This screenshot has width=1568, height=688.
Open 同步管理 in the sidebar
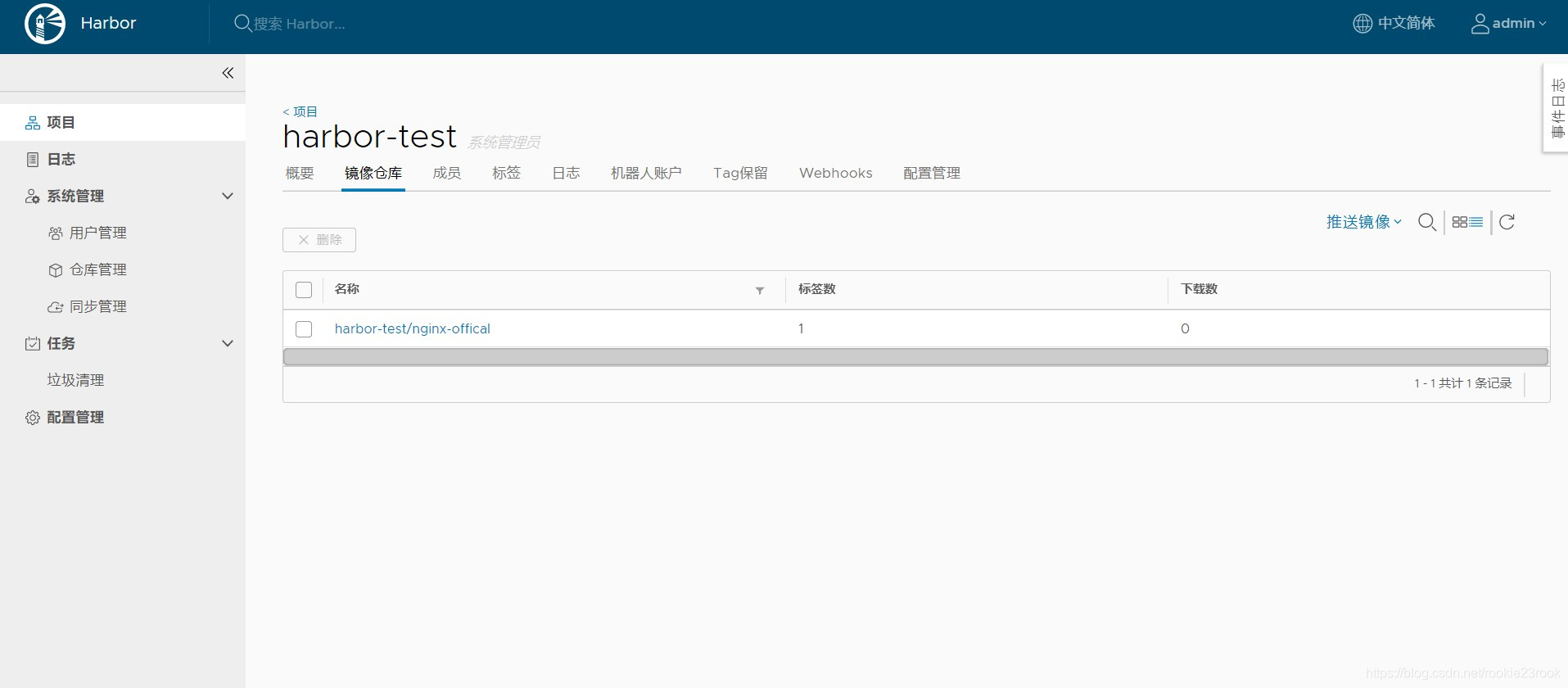tap(98, 307)
